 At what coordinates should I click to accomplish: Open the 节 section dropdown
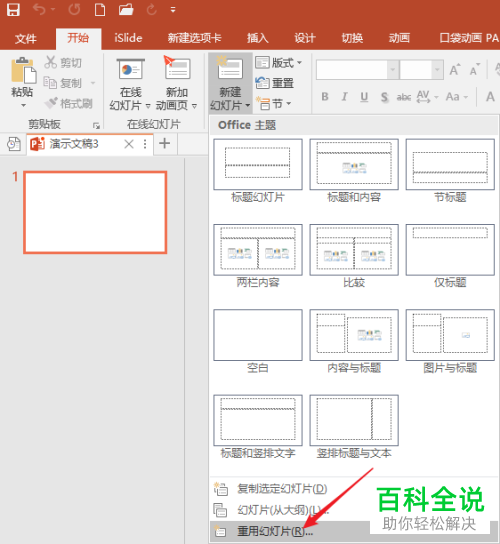[273, 104]
